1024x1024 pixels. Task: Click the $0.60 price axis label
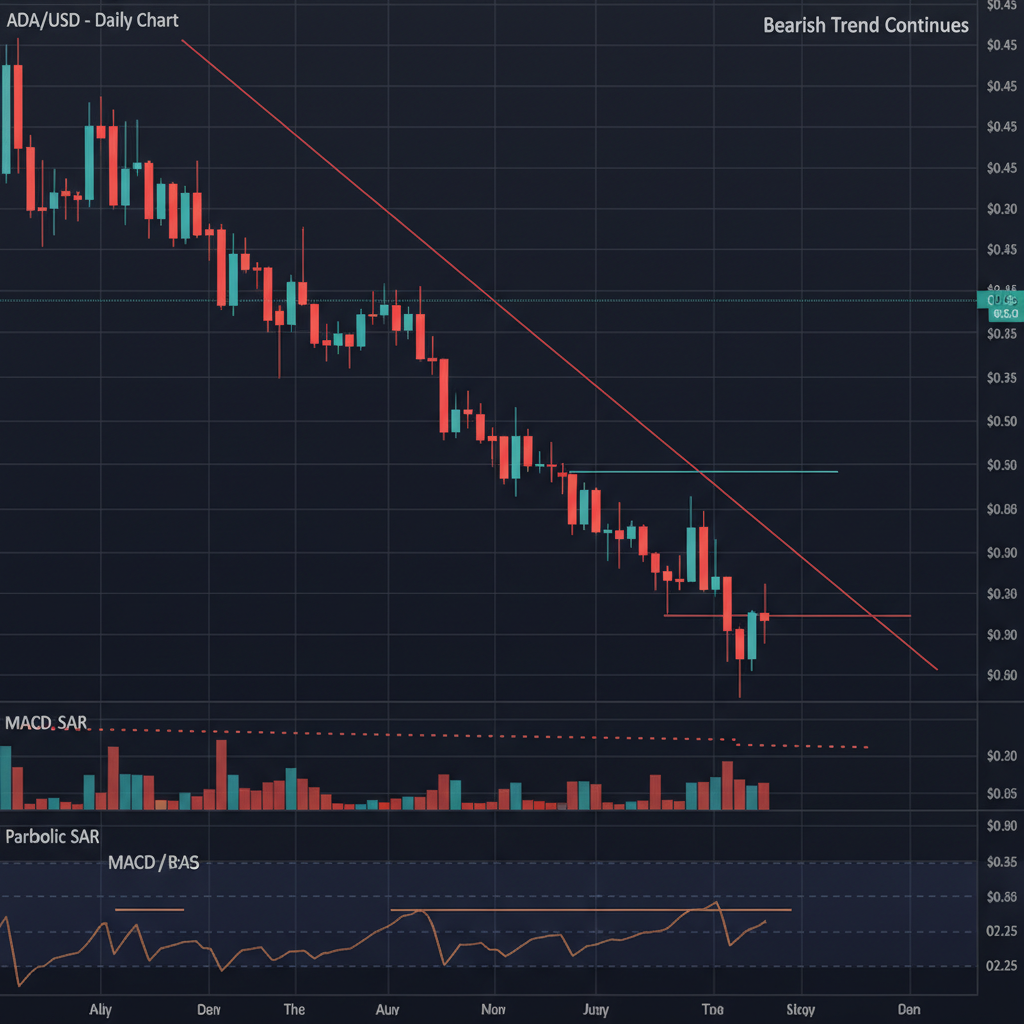[1000, 675]
